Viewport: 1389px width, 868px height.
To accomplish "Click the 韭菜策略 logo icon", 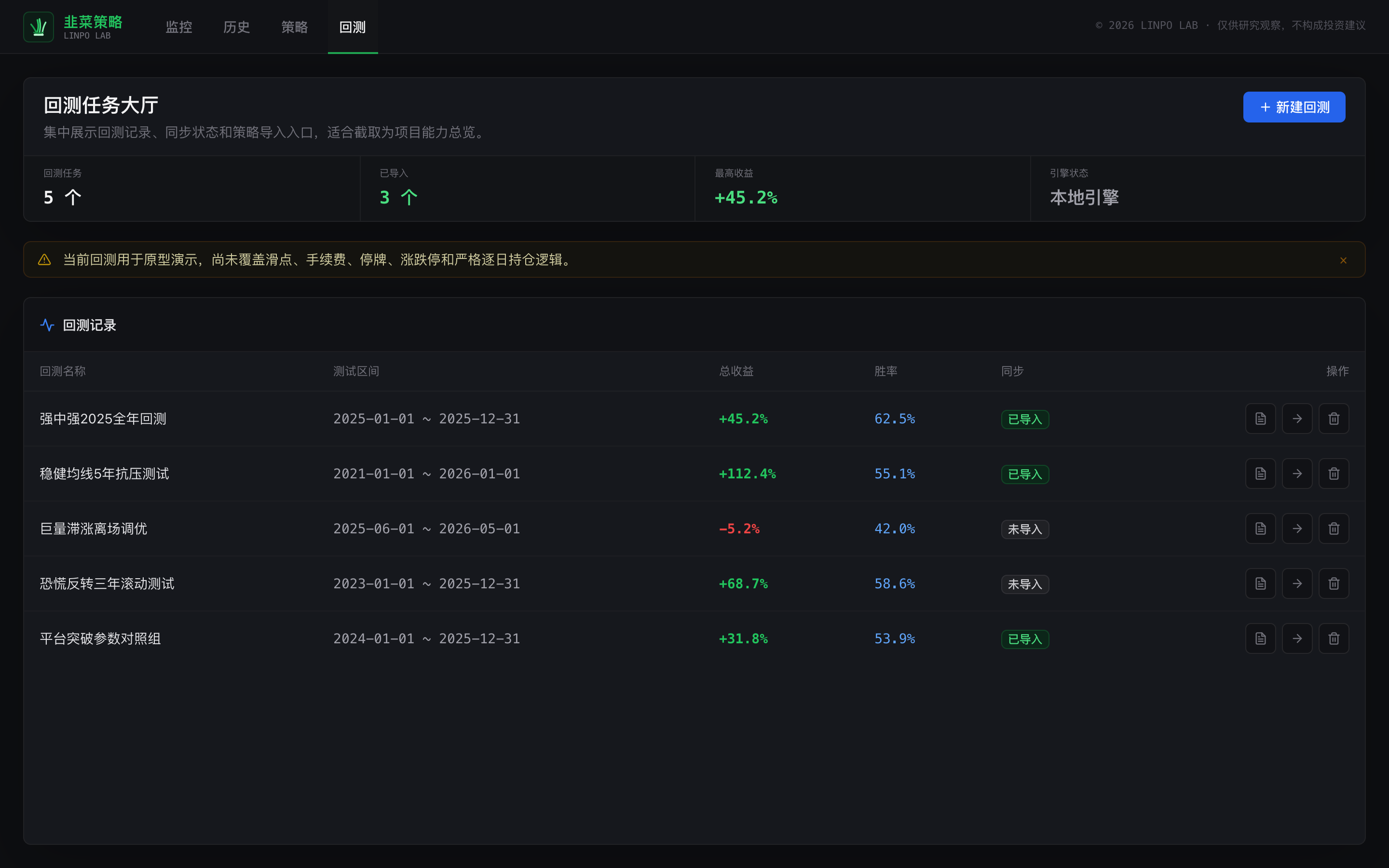I will [39, 27].
